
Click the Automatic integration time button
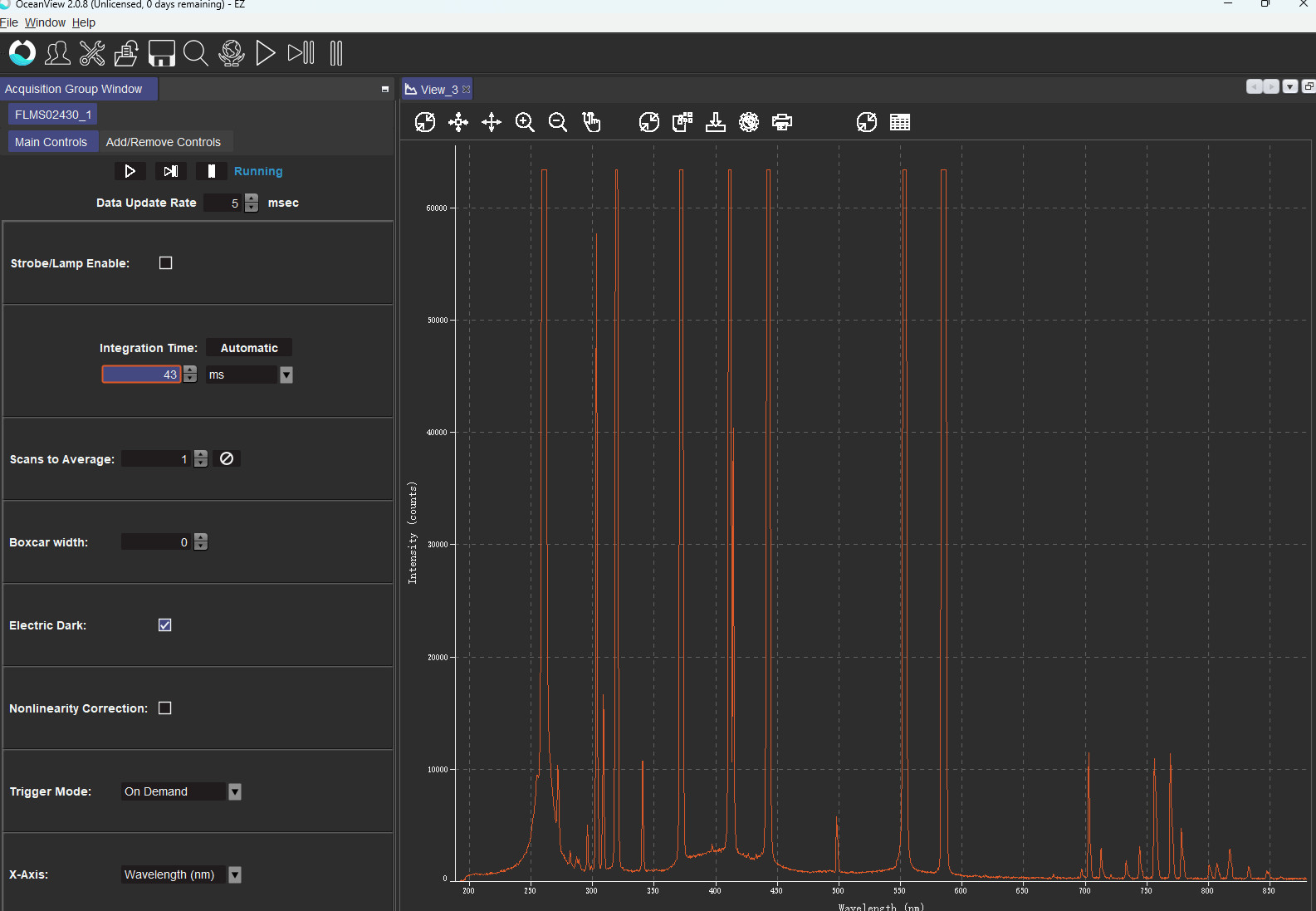click(249, 348)
